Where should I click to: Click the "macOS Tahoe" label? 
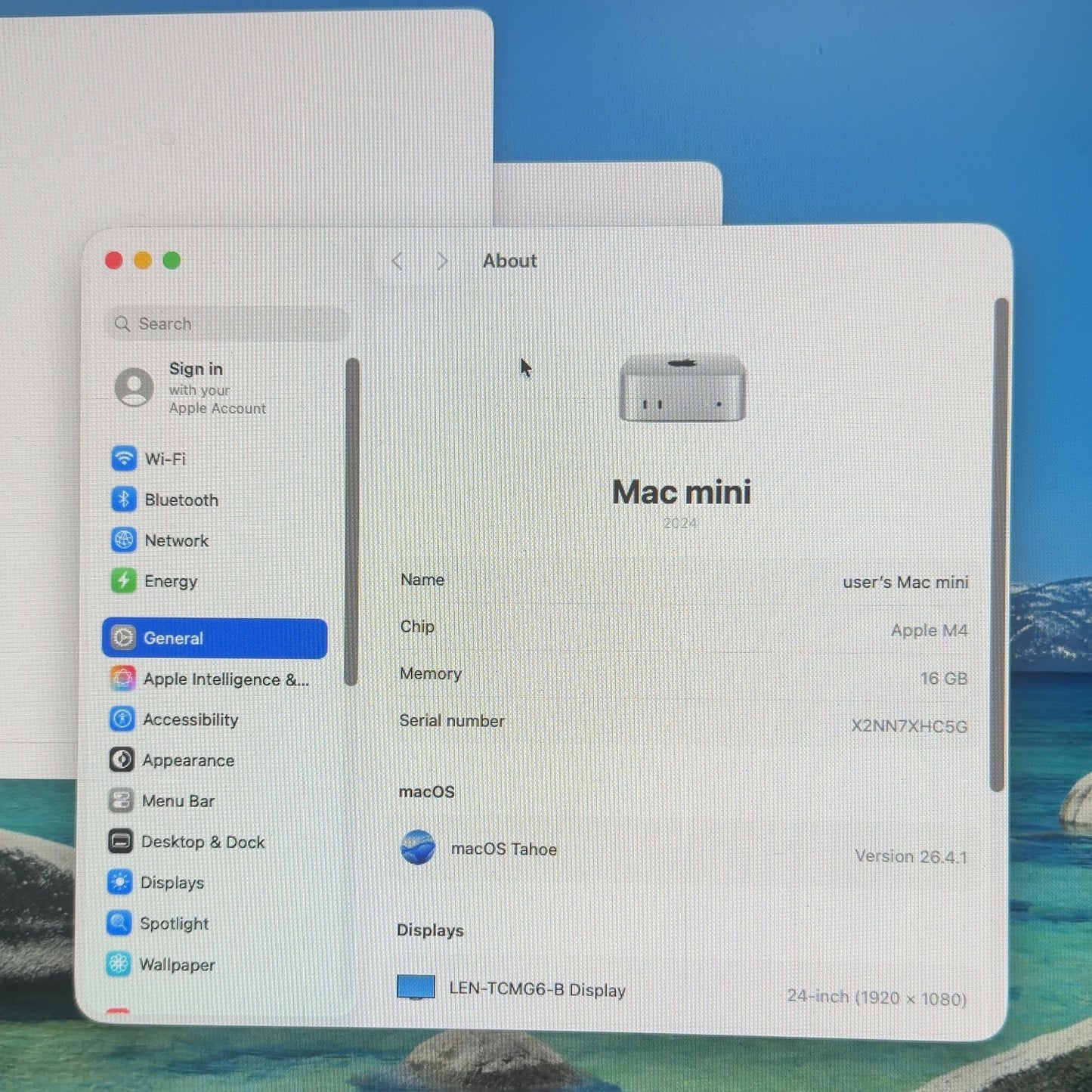(x=504, y=849)
